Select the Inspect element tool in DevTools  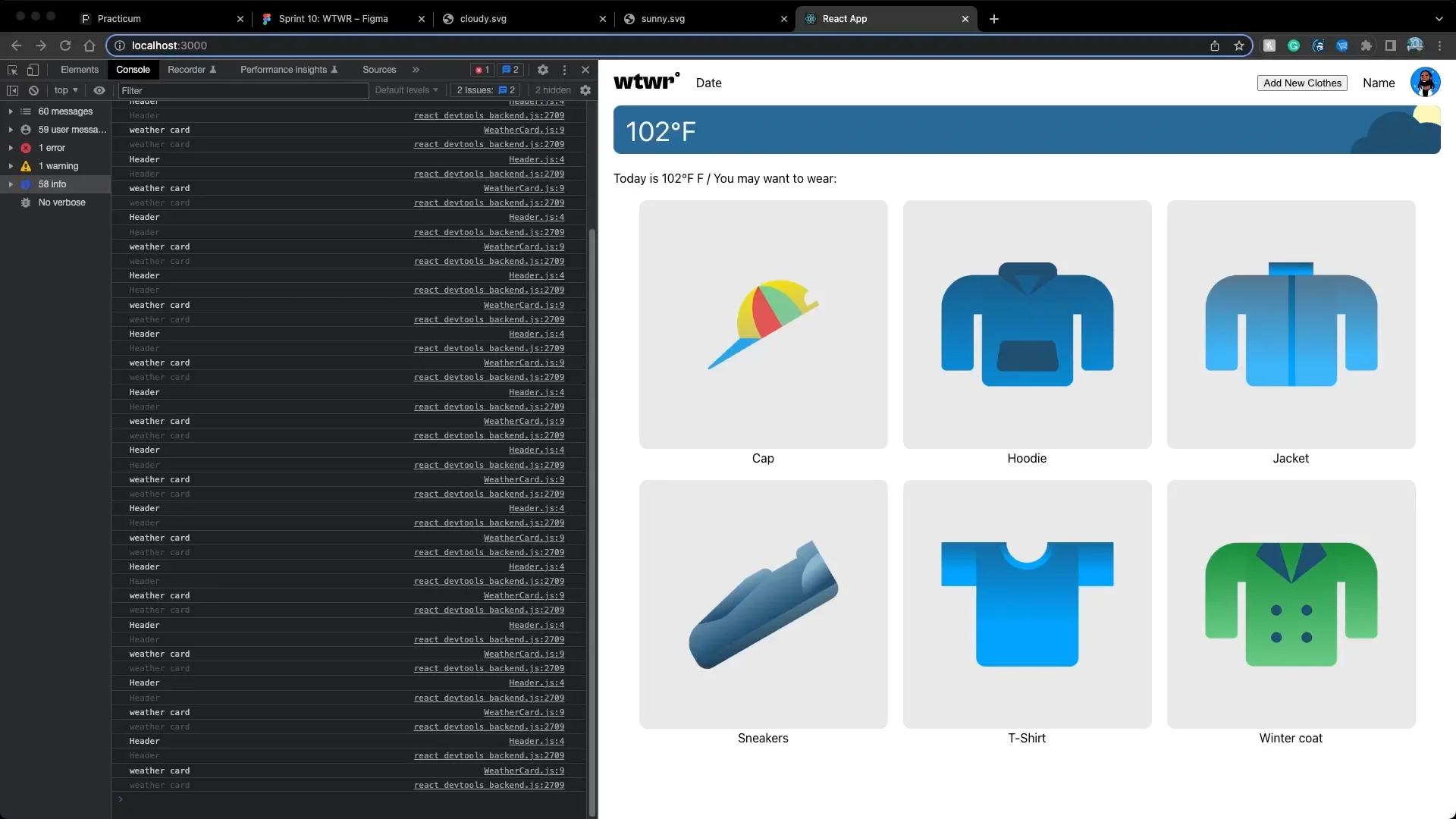tap(12, 70)
